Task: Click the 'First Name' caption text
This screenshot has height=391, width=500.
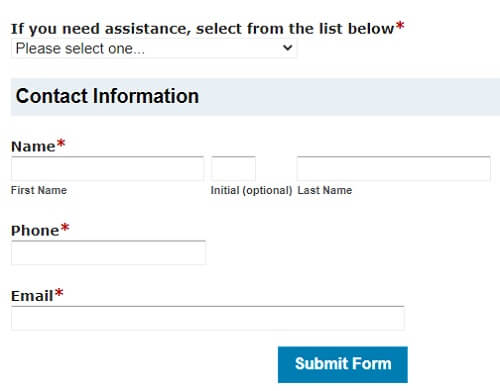Action: click(x=39, y=190)
